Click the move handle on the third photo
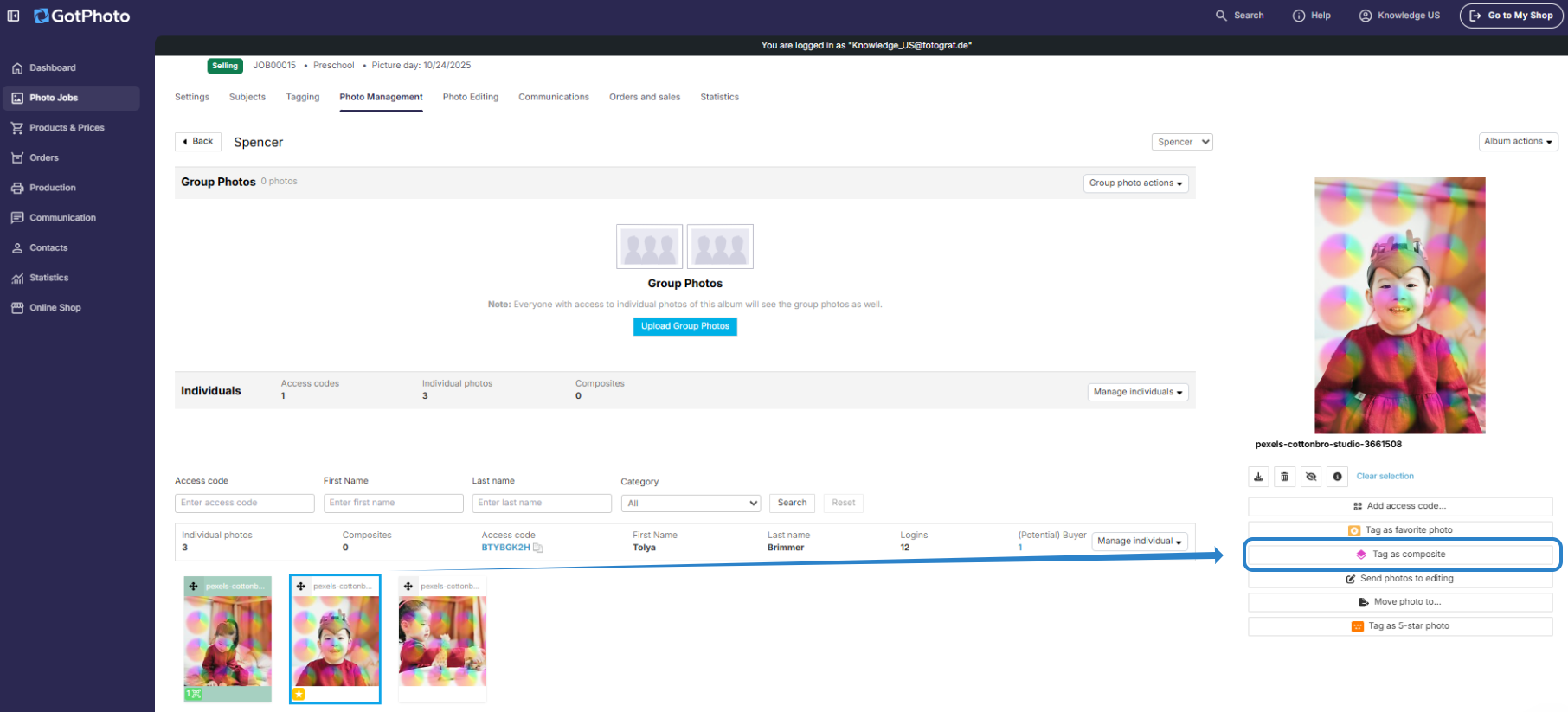This screenshot has width=1568, height=712. pyautogui.click(x=408, y=587)
